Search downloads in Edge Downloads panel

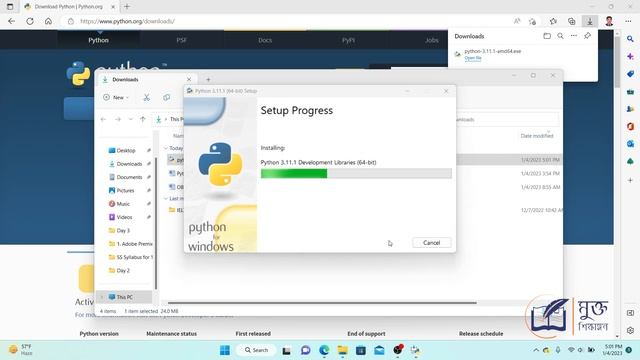pyautogui.click(x=560, y=36)
